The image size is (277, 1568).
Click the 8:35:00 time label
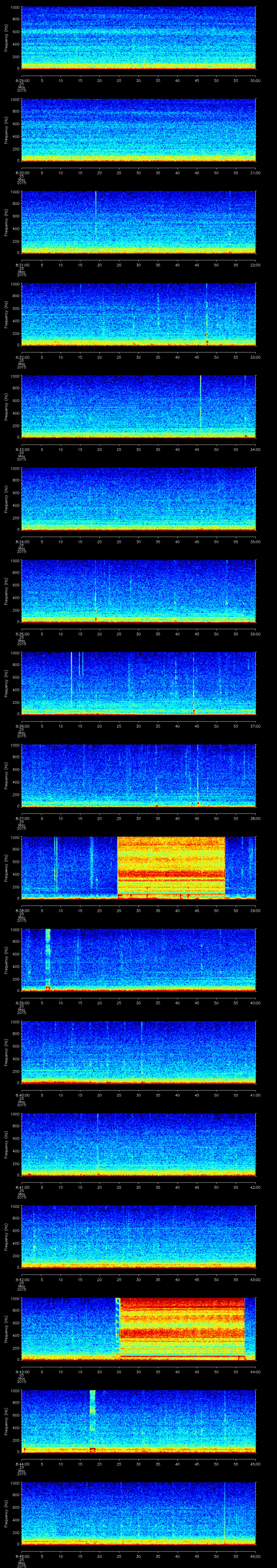tap(21, 634)
